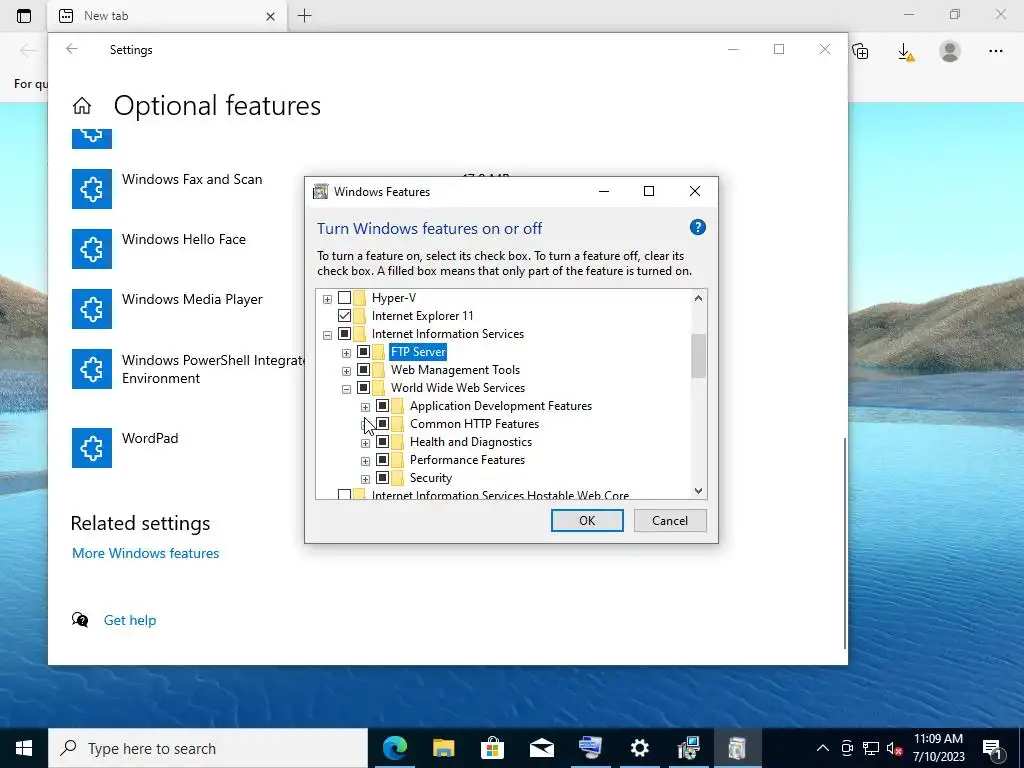Click the muted volume tray icon
The height and width of the screenshot is (768, 1024).
point(894,748)
